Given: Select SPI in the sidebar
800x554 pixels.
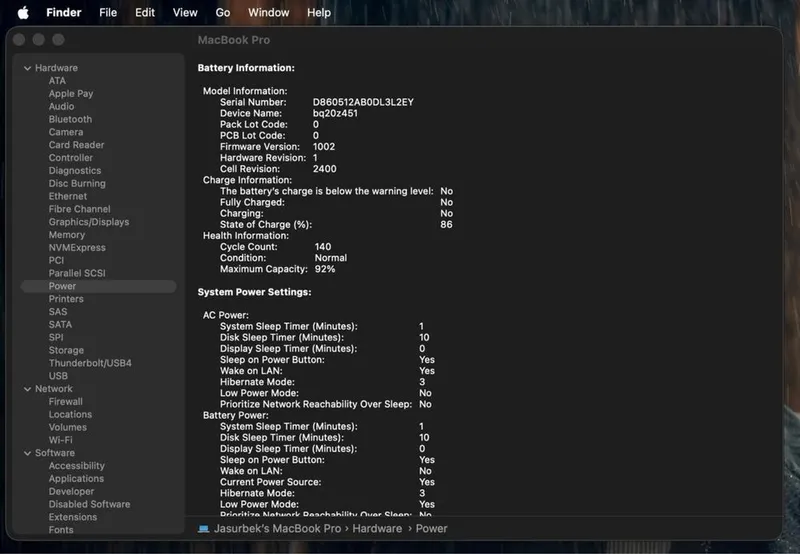Looking at the screenshot, I should point(56,337).
